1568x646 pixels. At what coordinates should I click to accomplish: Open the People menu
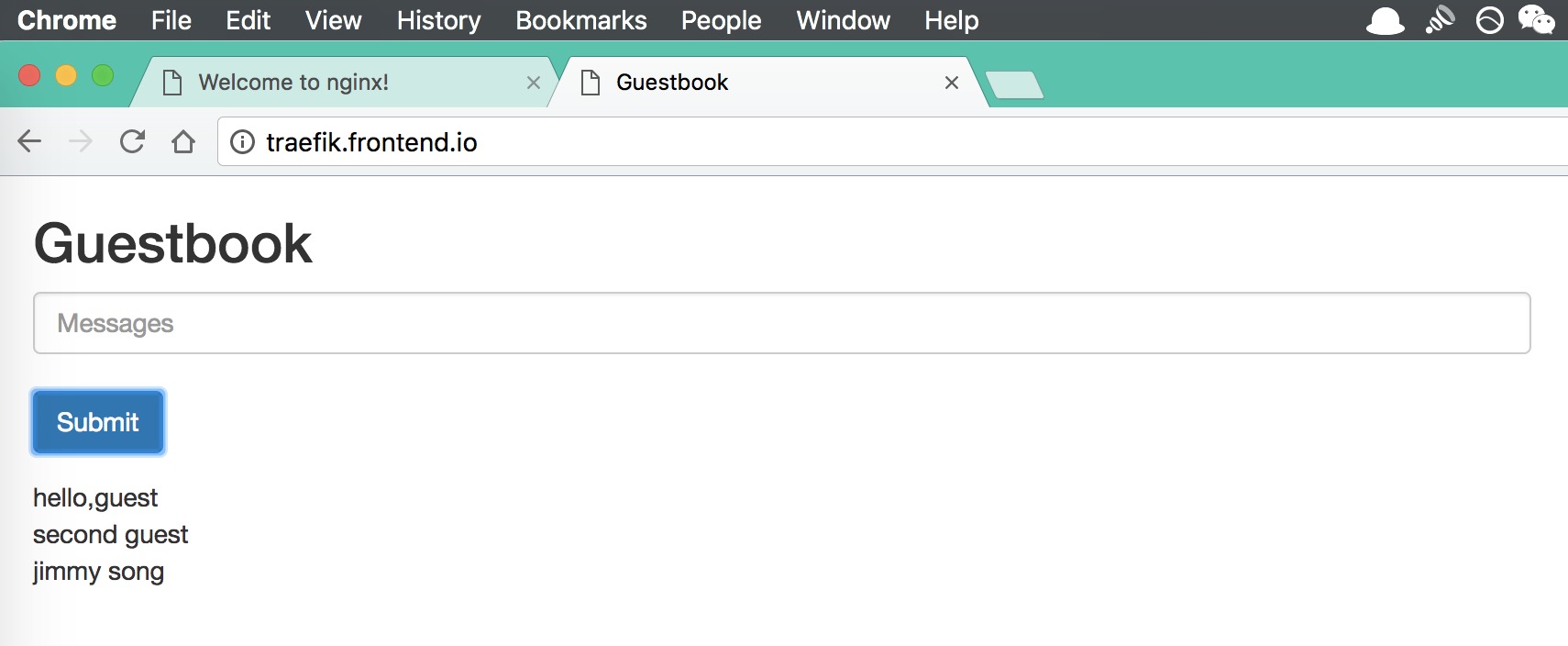point(721,20)
